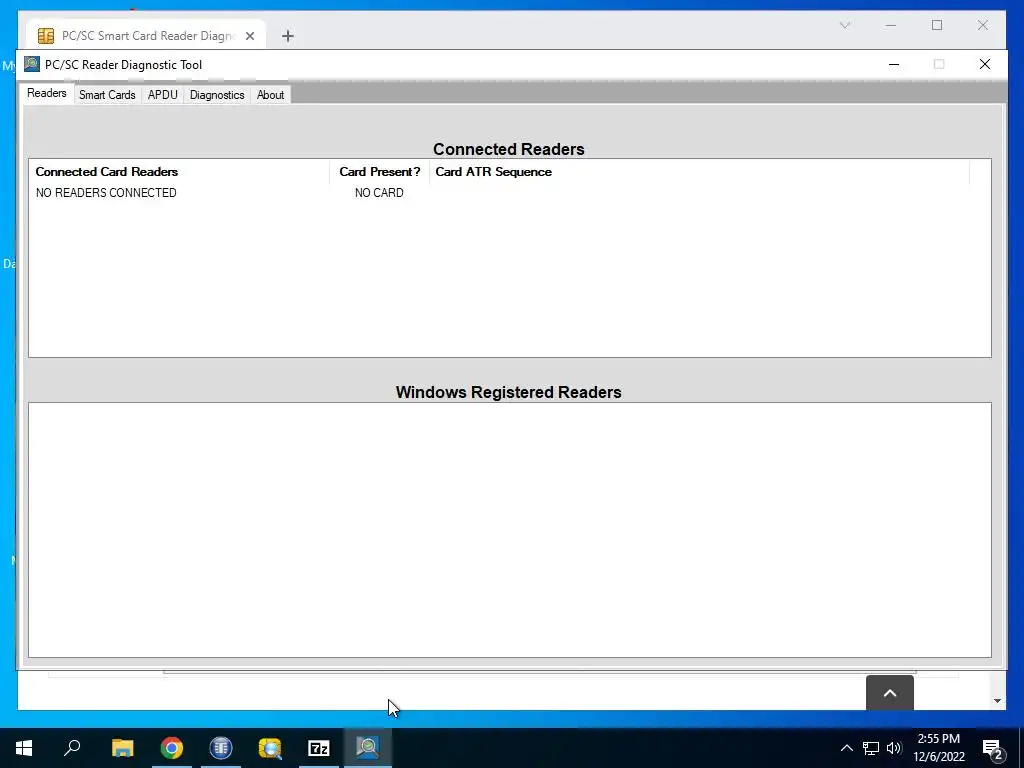1024x768 pixels.
Task: Close the browser window
Action: coord(983,25)
